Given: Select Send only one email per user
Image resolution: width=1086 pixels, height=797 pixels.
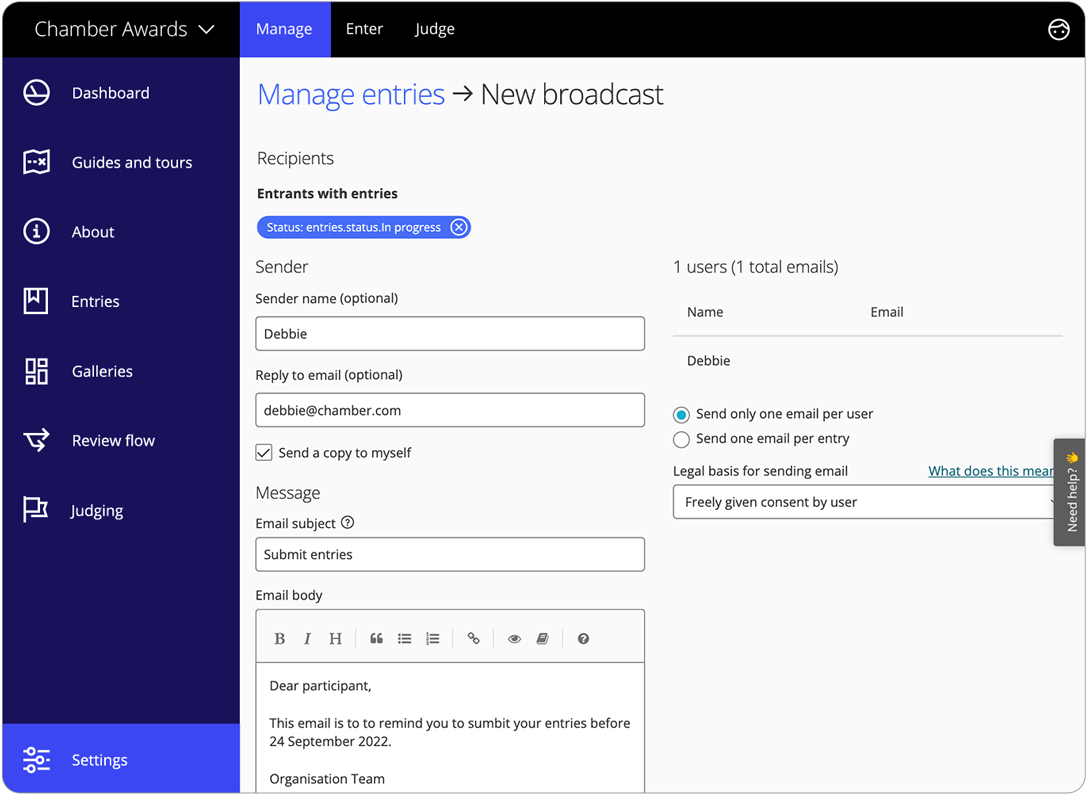Looking at the screenshot, I should [681, 415].
